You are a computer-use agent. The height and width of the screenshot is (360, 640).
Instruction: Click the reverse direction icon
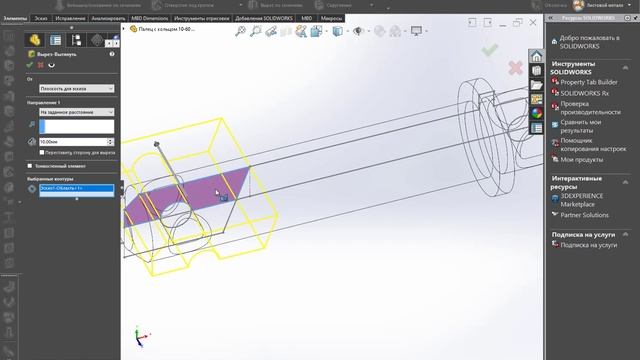pyautogui.click(x=32, y=124)
